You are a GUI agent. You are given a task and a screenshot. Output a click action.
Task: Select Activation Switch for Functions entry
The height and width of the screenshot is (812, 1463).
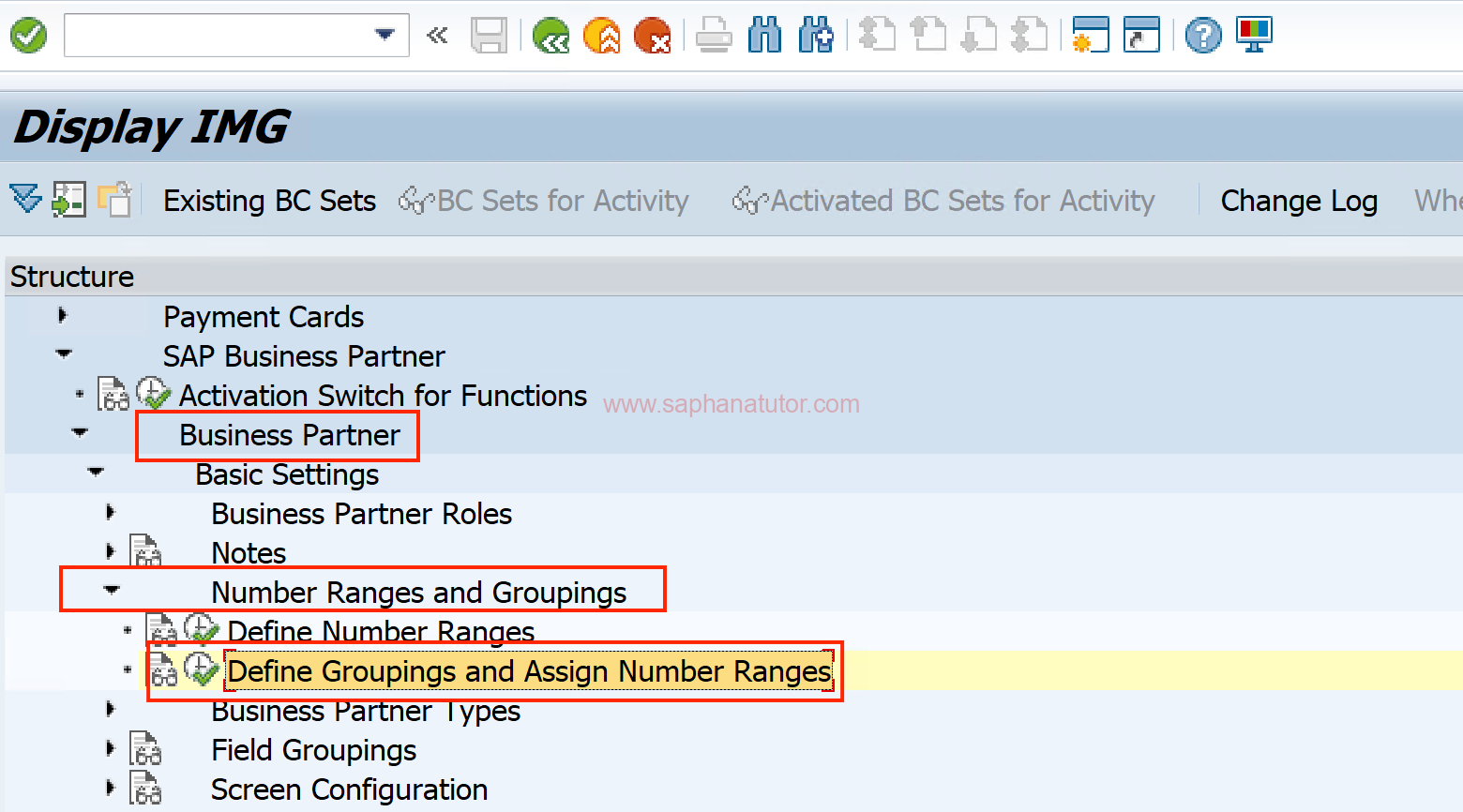click(383, 396)
